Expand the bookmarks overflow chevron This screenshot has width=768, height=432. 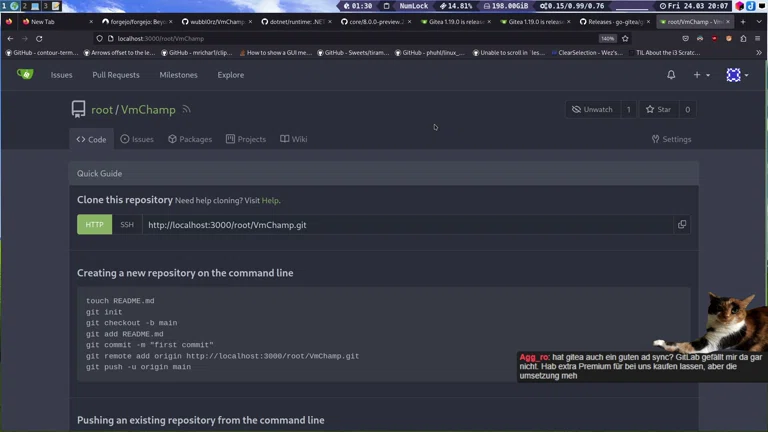[x=758, y=52]
